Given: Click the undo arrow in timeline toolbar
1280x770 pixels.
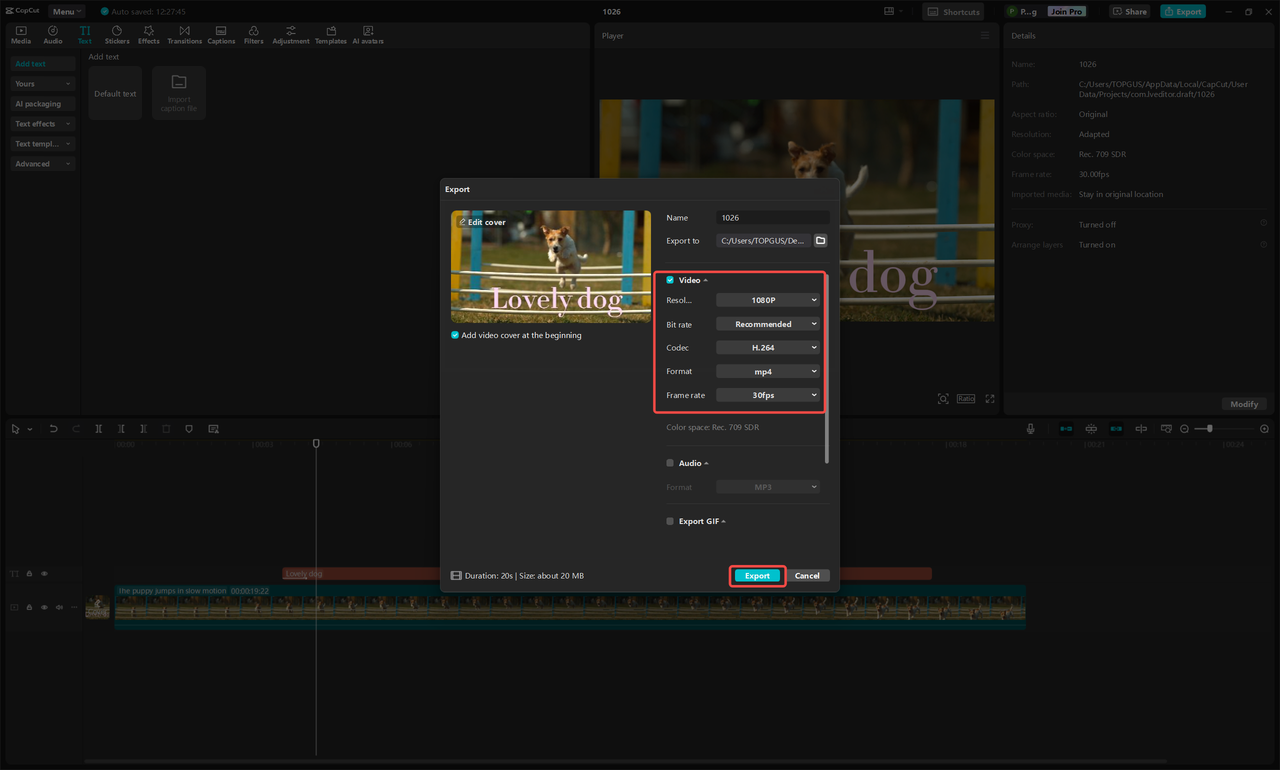Looking at the screenshot, I should tap(53, 429).
